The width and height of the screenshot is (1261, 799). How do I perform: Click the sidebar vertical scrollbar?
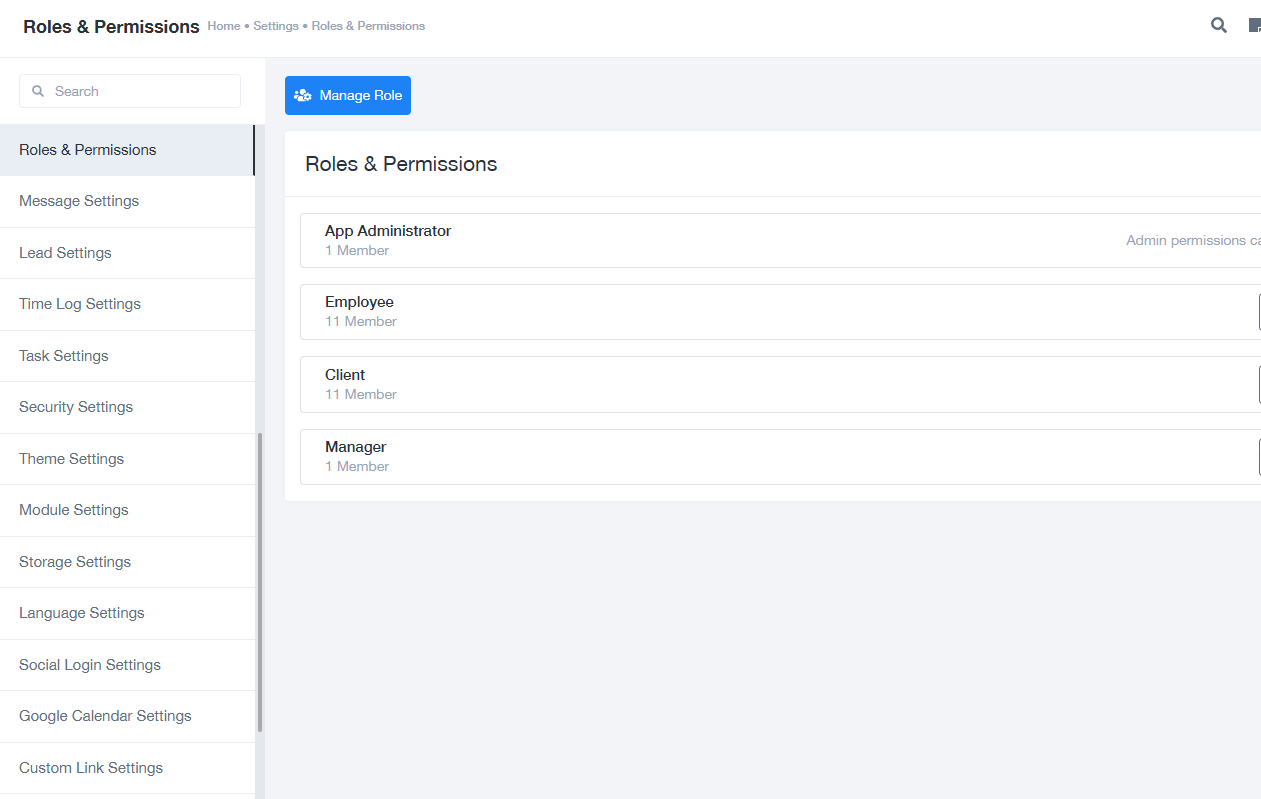pyautogui.click(x=260, y=580)
